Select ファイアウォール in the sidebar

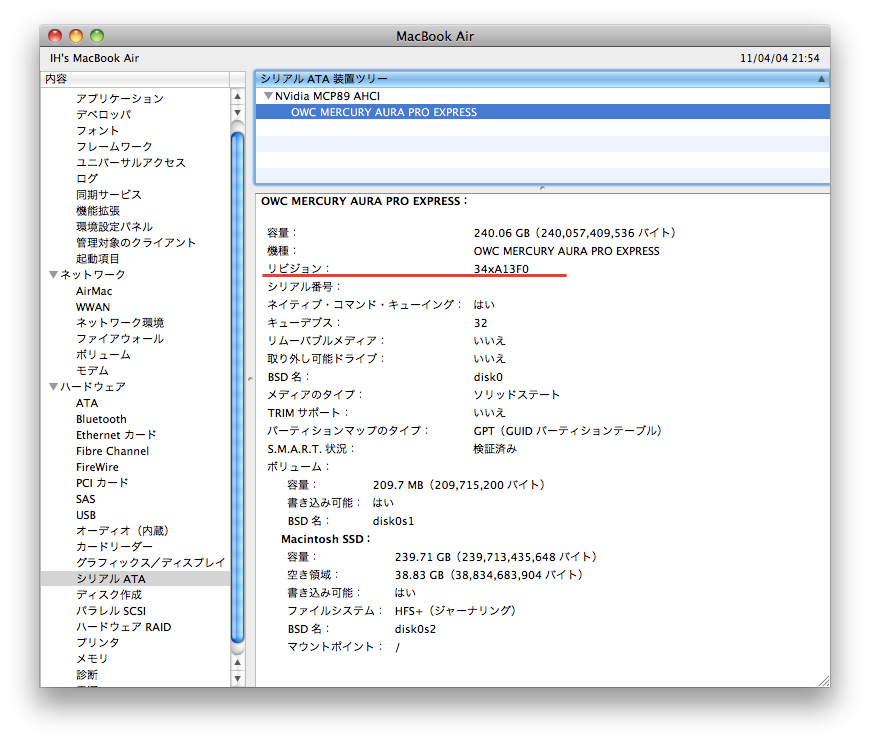click(120, 339)
